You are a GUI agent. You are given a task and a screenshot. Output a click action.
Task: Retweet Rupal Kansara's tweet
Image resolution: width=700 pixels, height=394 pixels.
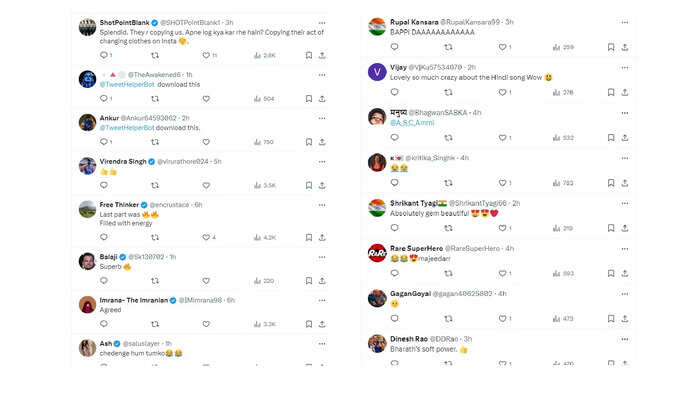448,47
